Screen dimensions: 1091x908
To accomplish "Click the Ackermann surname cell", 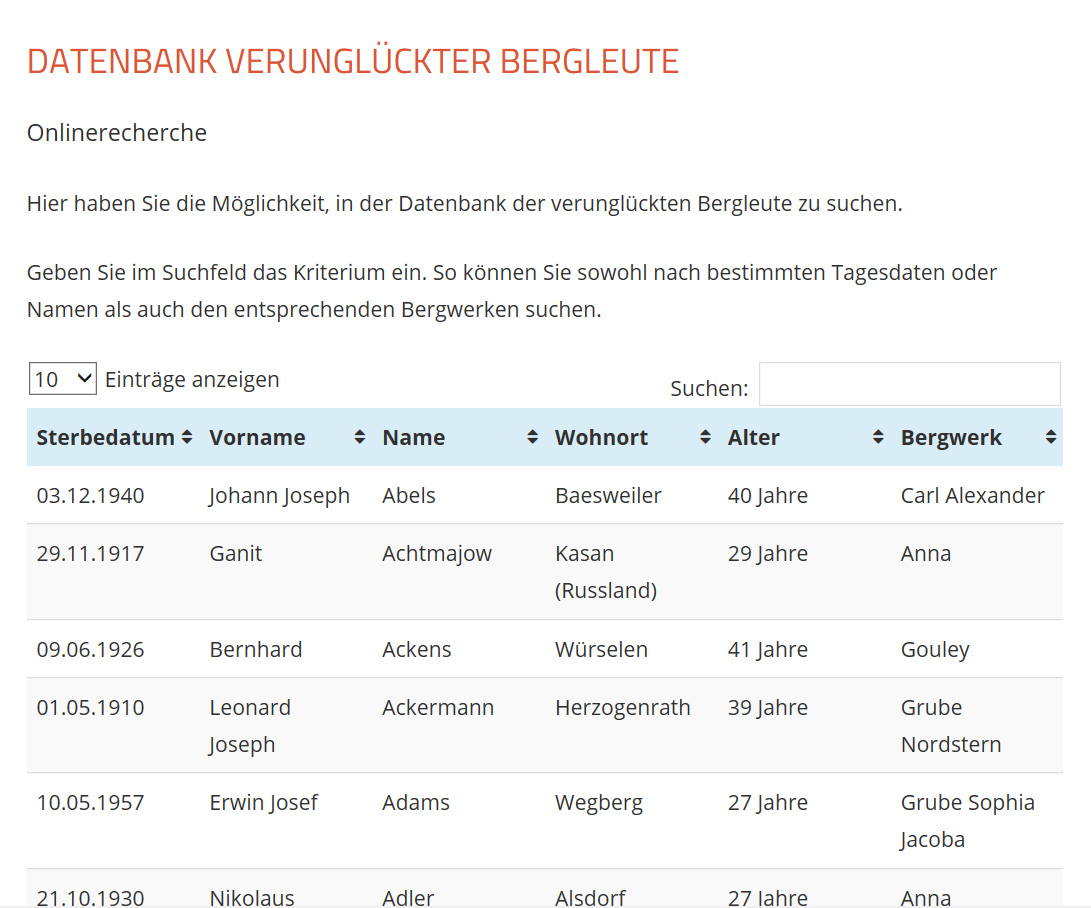I will coord(438,707).
